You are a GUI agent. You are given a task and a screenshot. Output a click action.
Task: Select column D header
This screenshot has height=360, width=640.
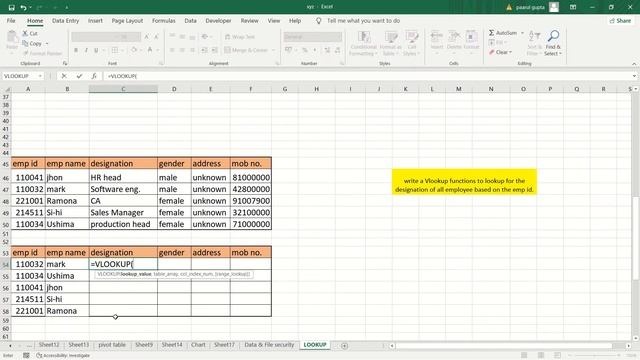tap(174, 89)
